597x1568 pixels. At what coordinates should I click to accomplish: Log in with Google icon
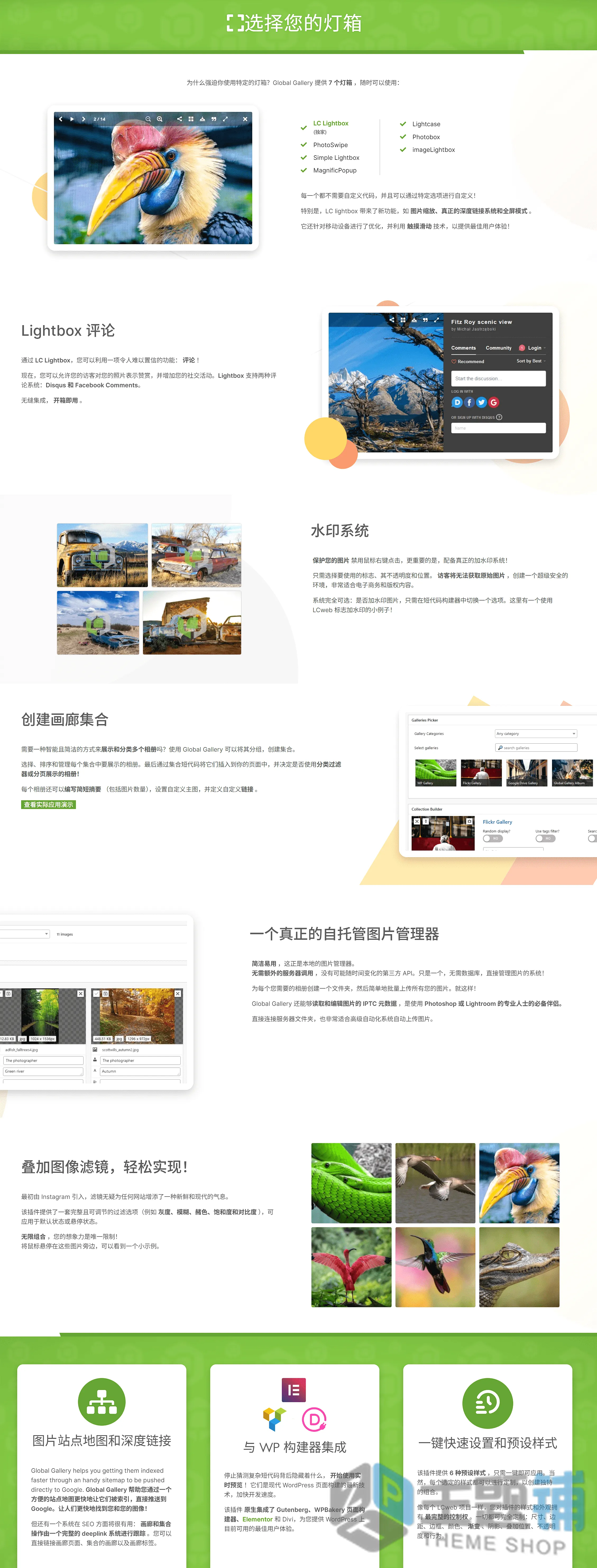pos(494,402)
